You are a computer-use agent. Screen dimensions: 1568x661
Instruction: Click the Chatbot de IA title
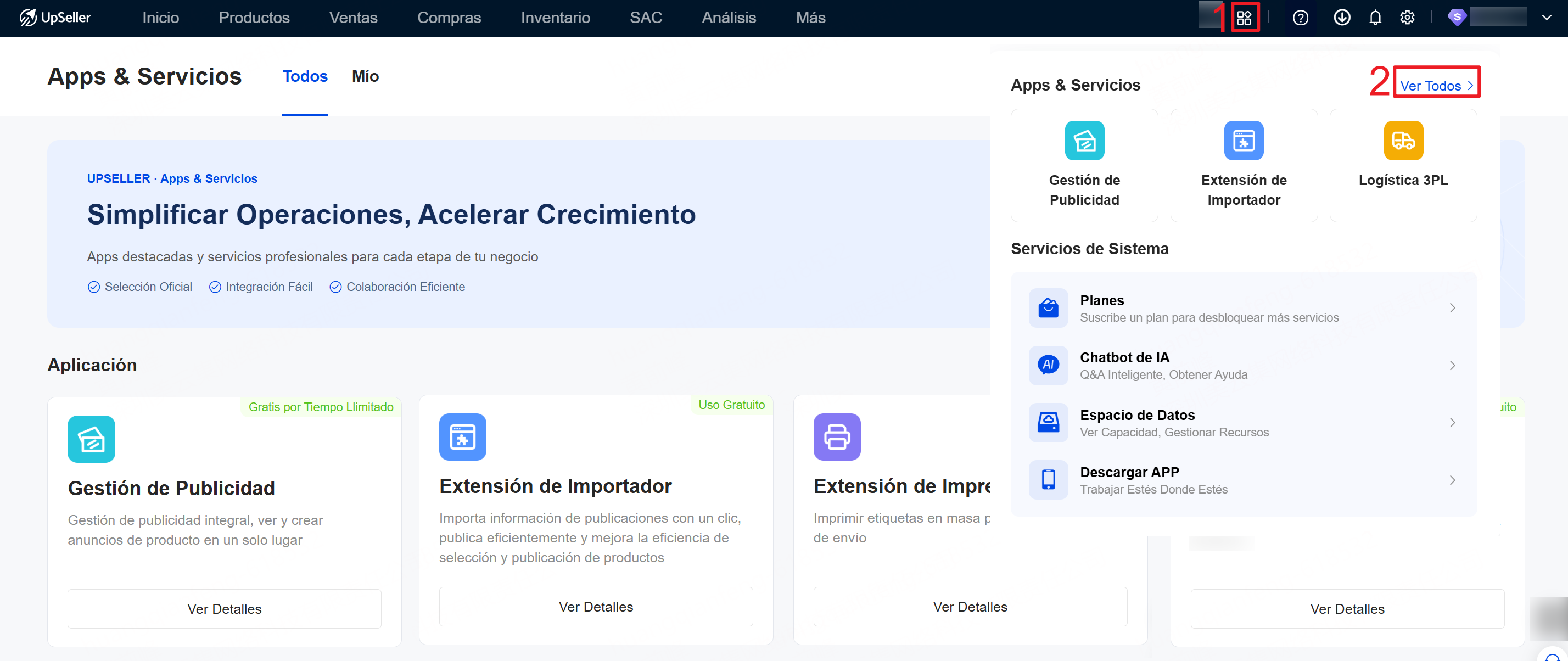click(x=1124, y=357)
